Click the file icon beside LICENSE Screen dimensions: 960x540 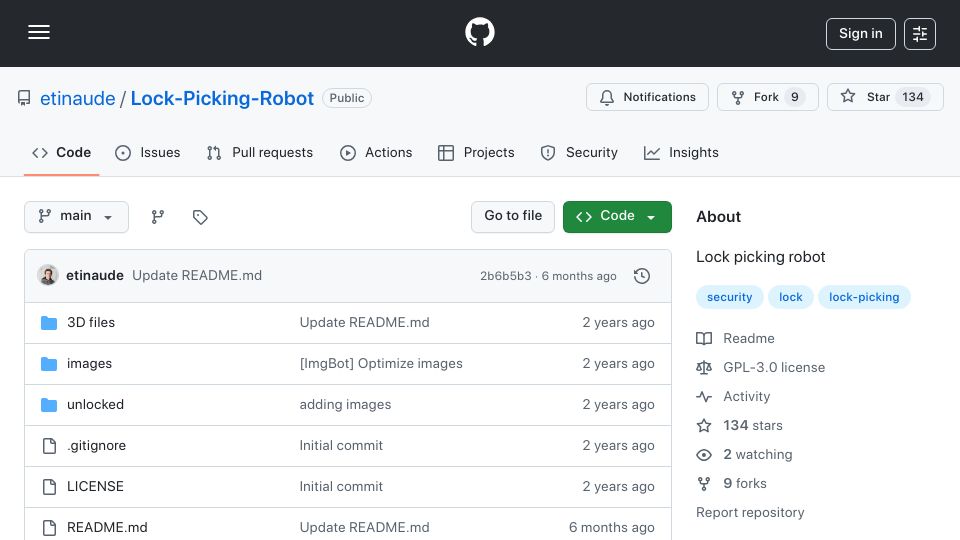click(x=49, y=487)
